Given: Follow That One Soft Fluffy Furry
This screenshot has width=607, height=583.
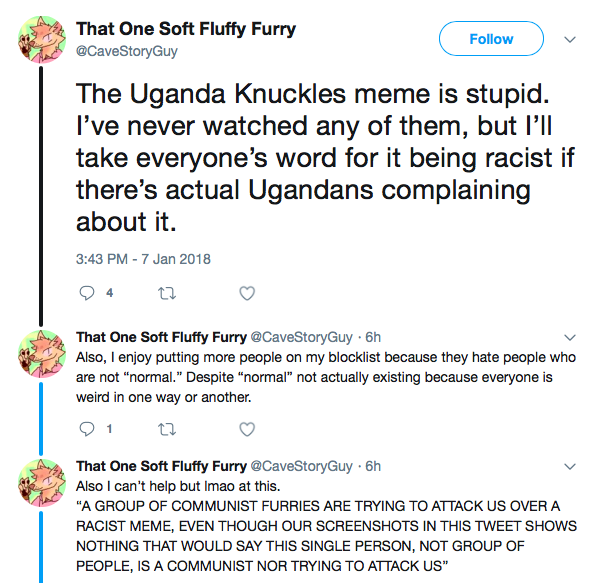Looking at the screenshot, I should tap(491, 39).
